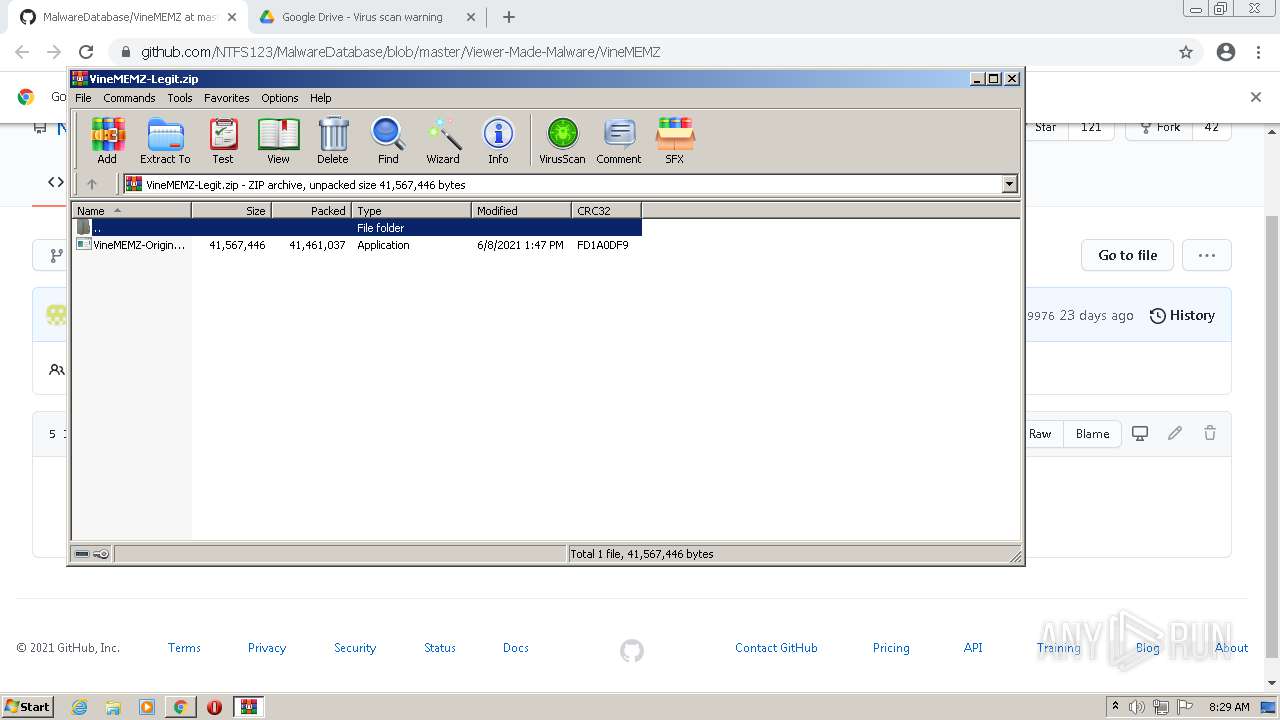Open the file History link
The image size is (1280, 720).
point(1182,315)
